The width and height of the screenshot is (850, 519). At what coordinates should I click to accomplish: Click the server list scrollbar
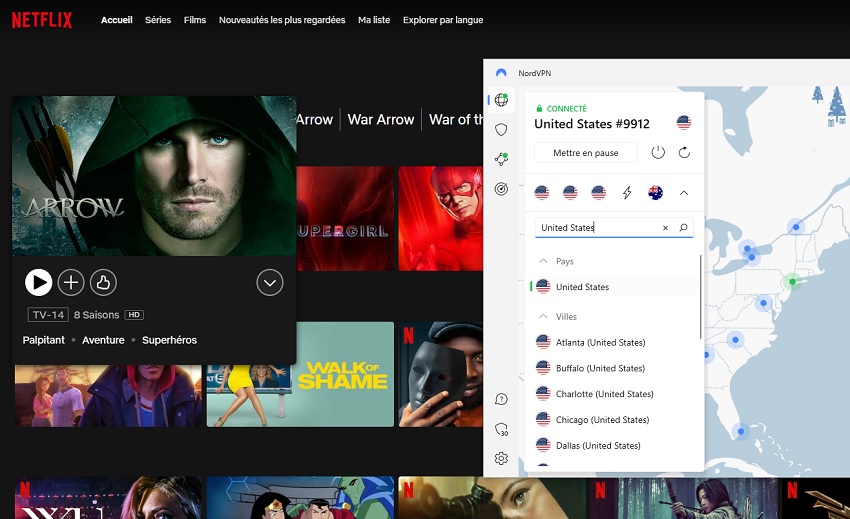700,297
